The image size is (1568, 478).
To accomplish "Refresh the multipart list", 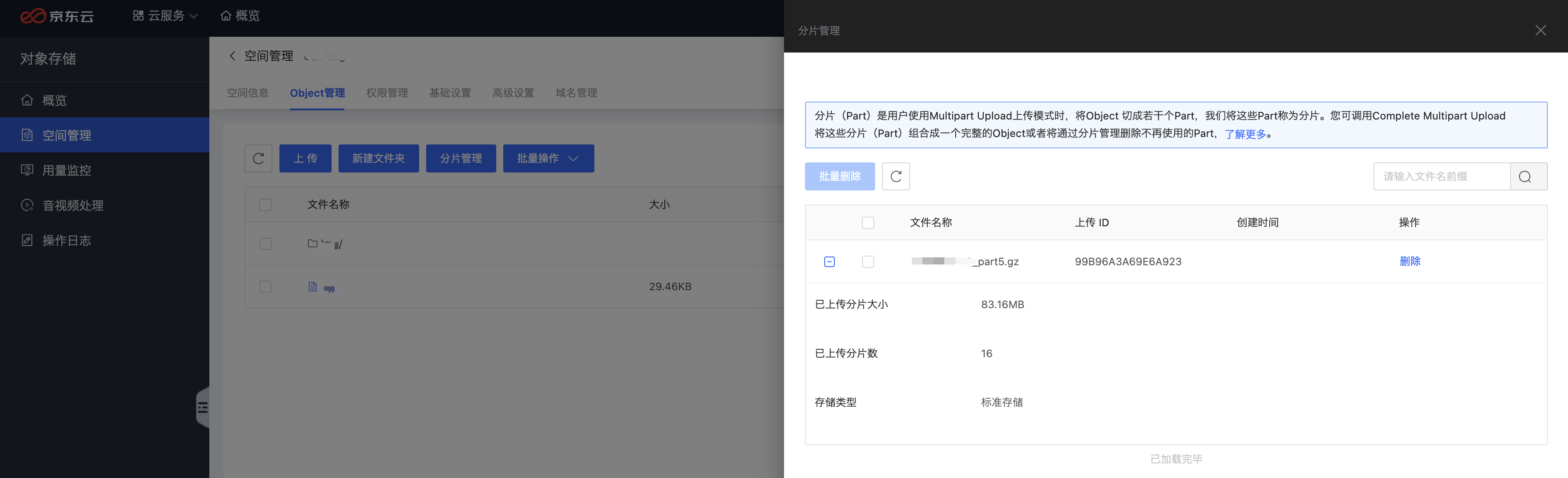I will 896,176.
